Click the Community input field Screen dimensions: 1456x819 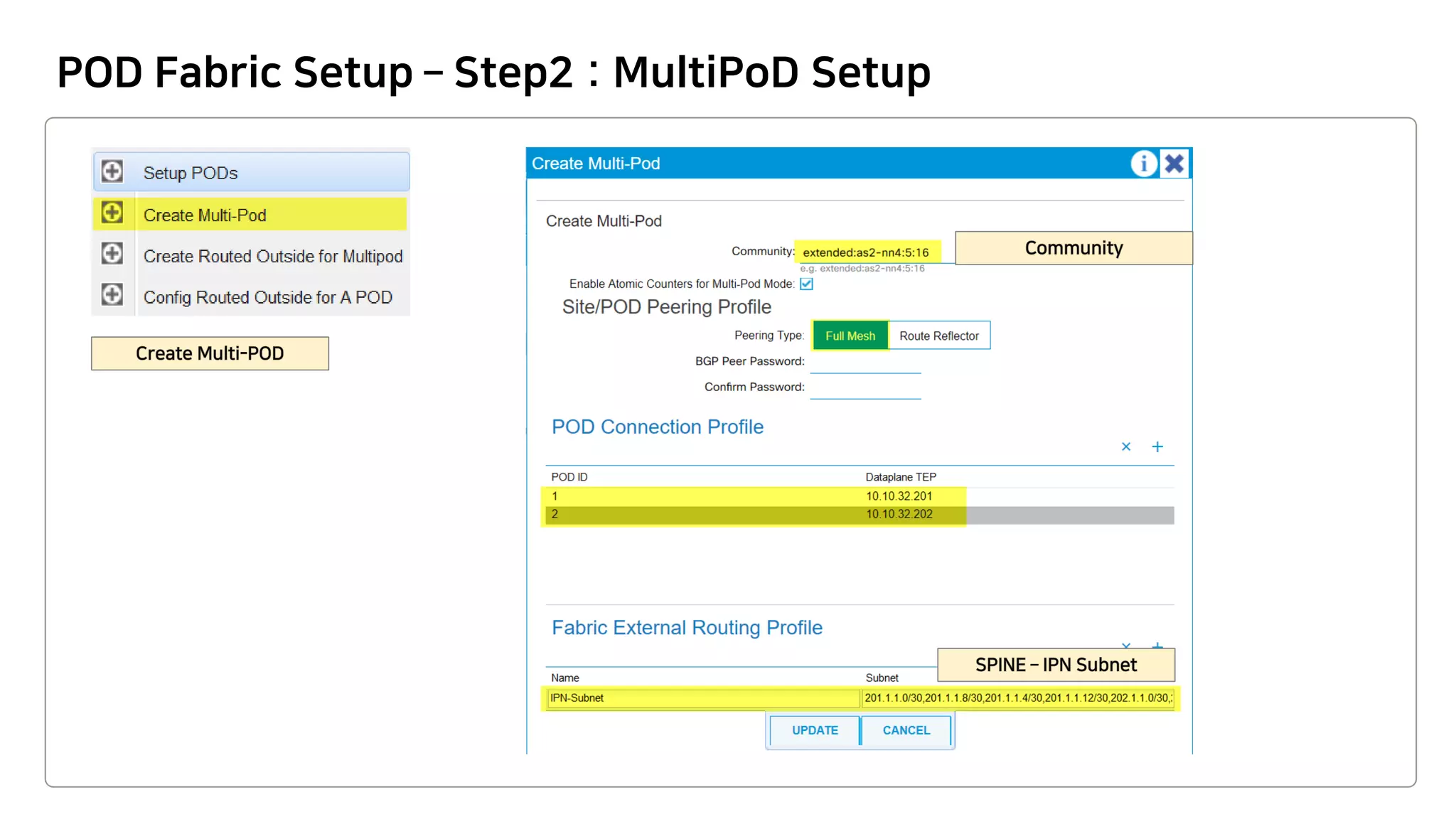click(x=866, y=252)
